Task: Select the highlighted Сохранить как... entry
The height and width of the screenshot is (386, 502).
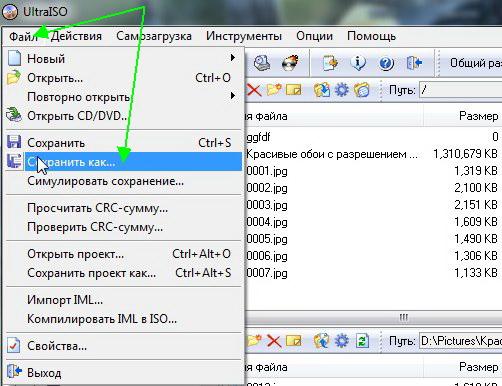Action: pyautogui.click(x=124, y=162)
